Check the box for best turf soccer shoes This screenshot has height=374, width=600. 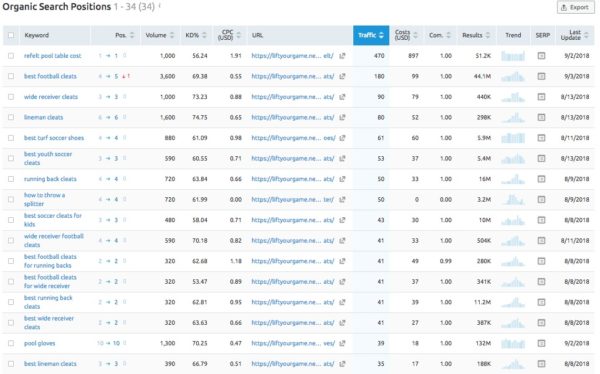(x=11, y=138)
